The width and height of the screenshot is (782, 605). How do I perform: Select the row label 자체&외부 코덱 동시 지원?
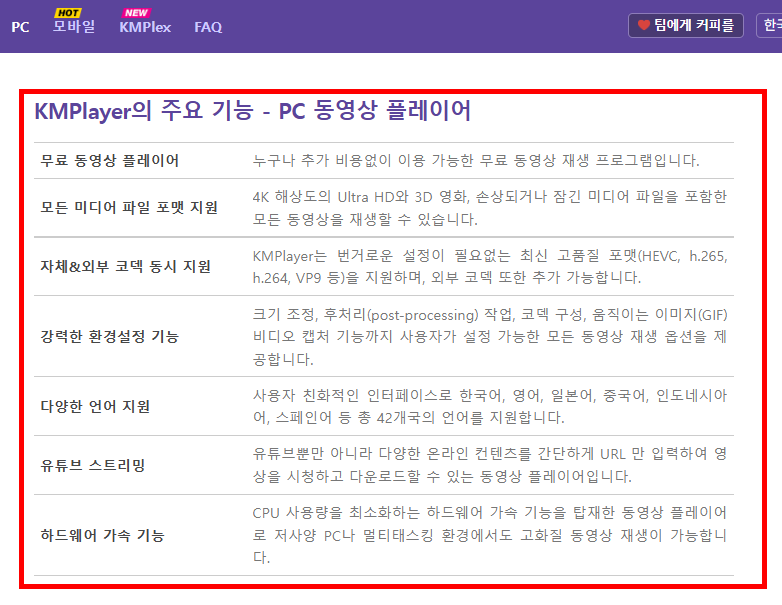126,266
